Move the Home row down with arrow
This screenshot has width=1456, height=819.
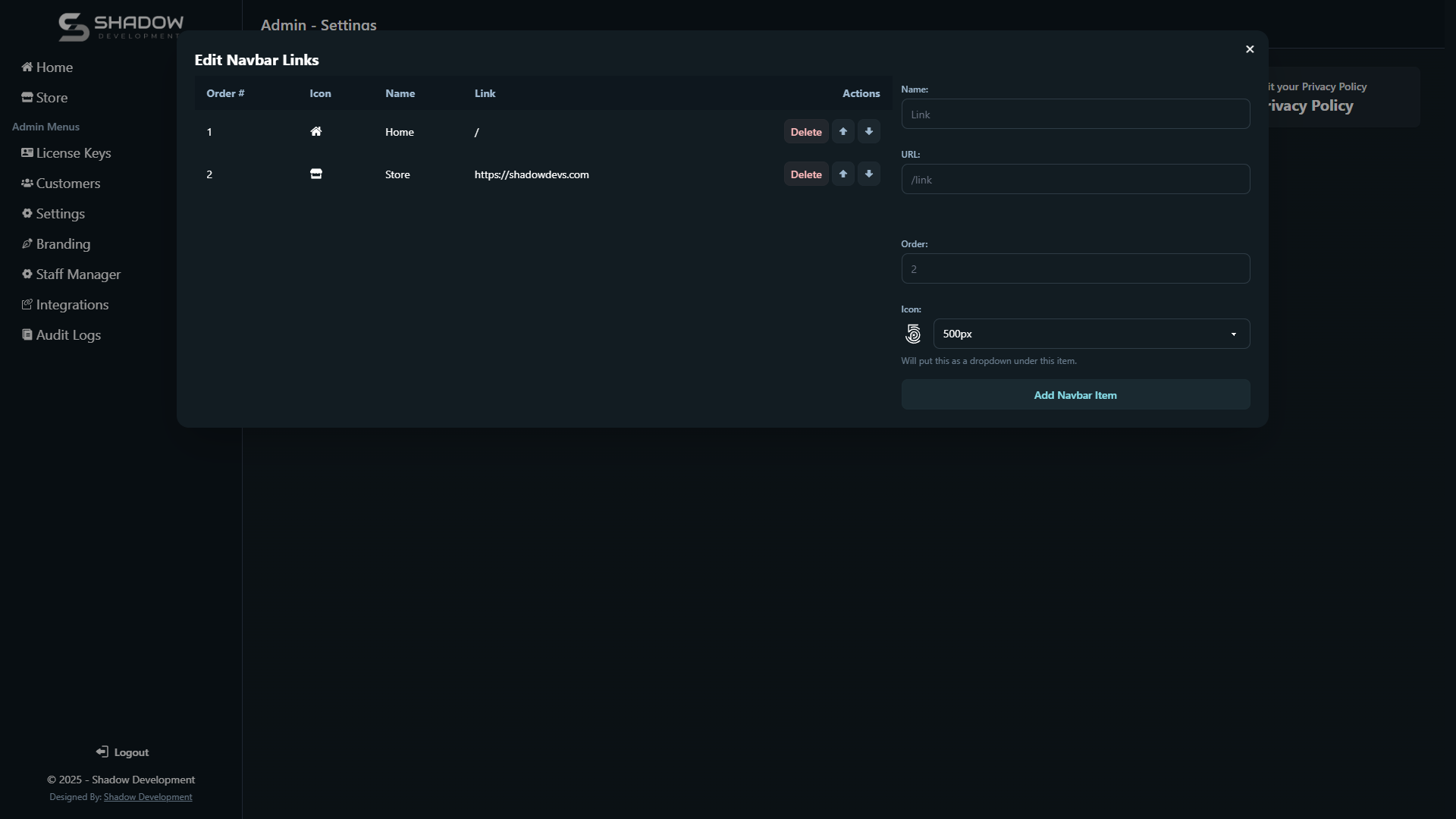(868, 132)
